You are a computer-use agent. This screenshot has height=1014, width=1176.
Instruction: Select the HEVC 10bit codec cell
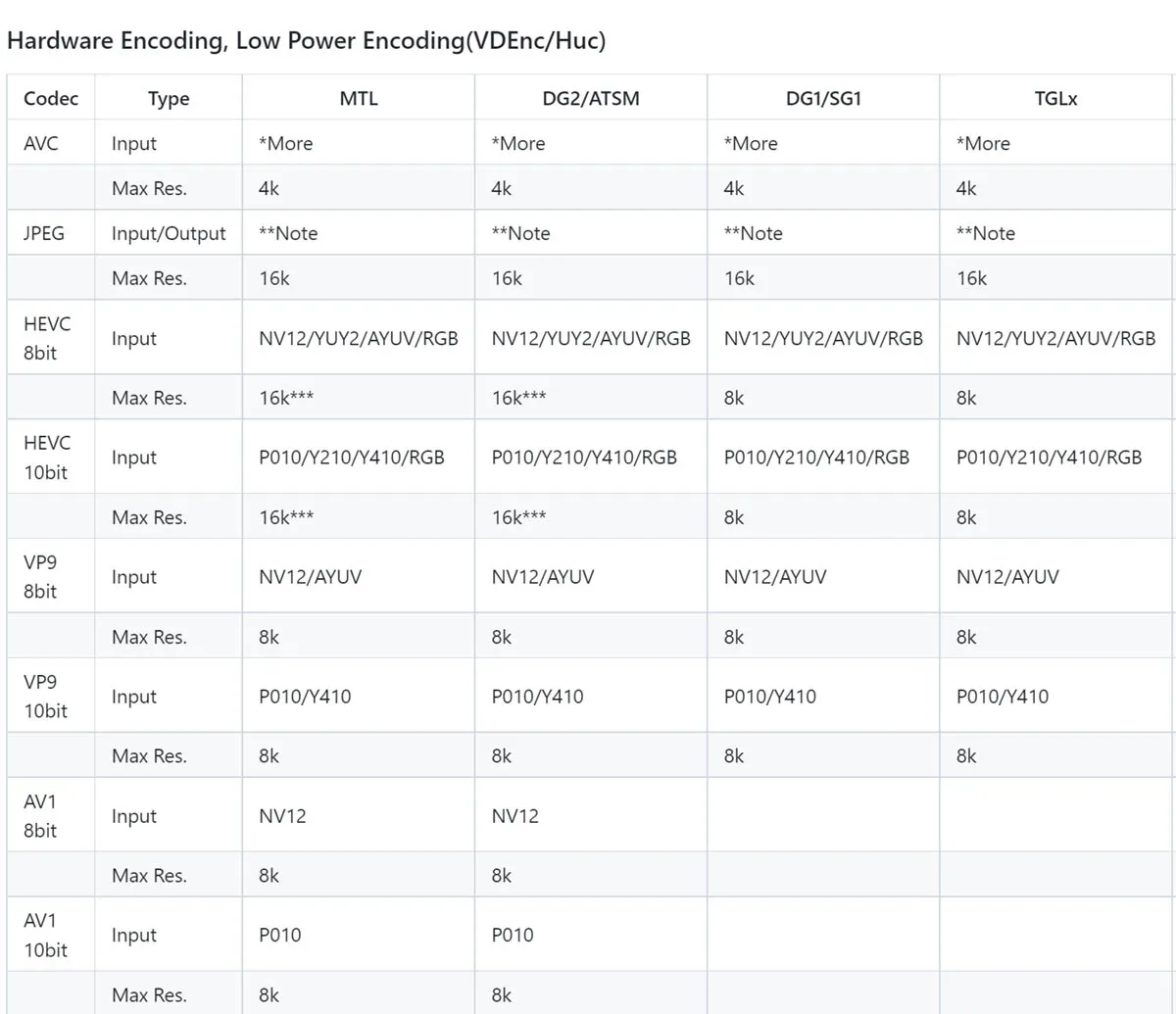47,458
